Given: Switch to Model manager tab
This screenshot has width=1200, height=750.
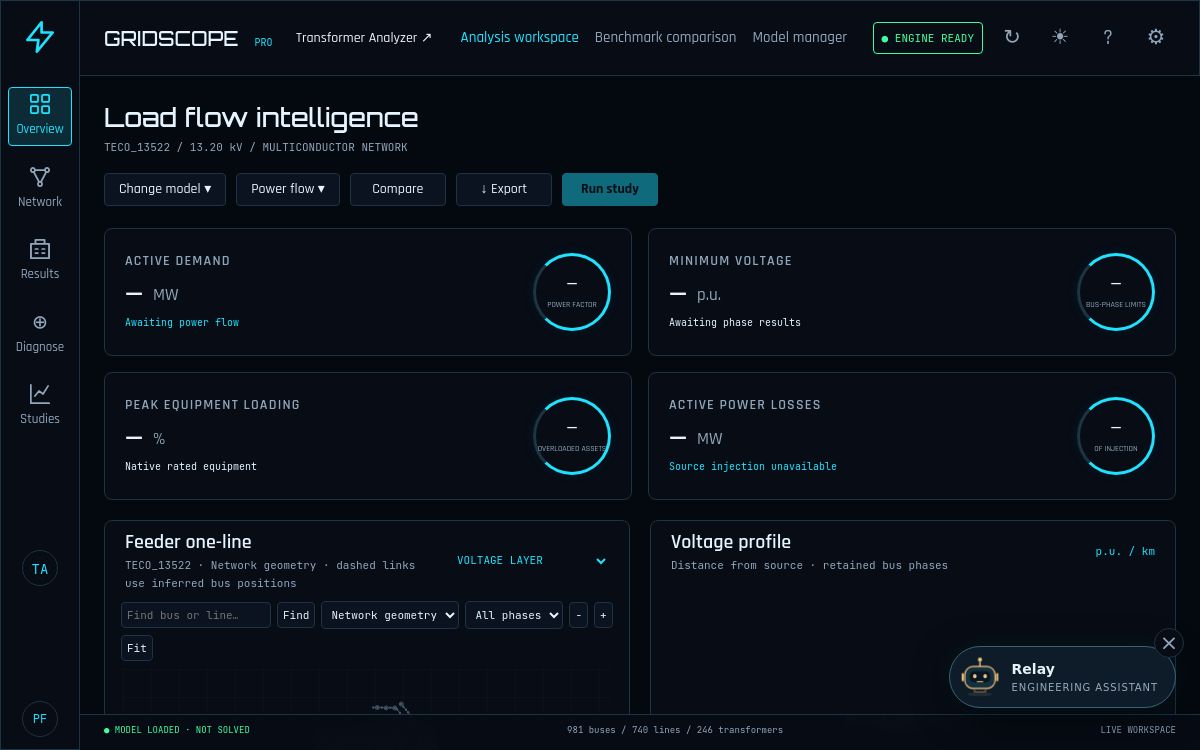Looking at the screenshot, I should (799, 38).
